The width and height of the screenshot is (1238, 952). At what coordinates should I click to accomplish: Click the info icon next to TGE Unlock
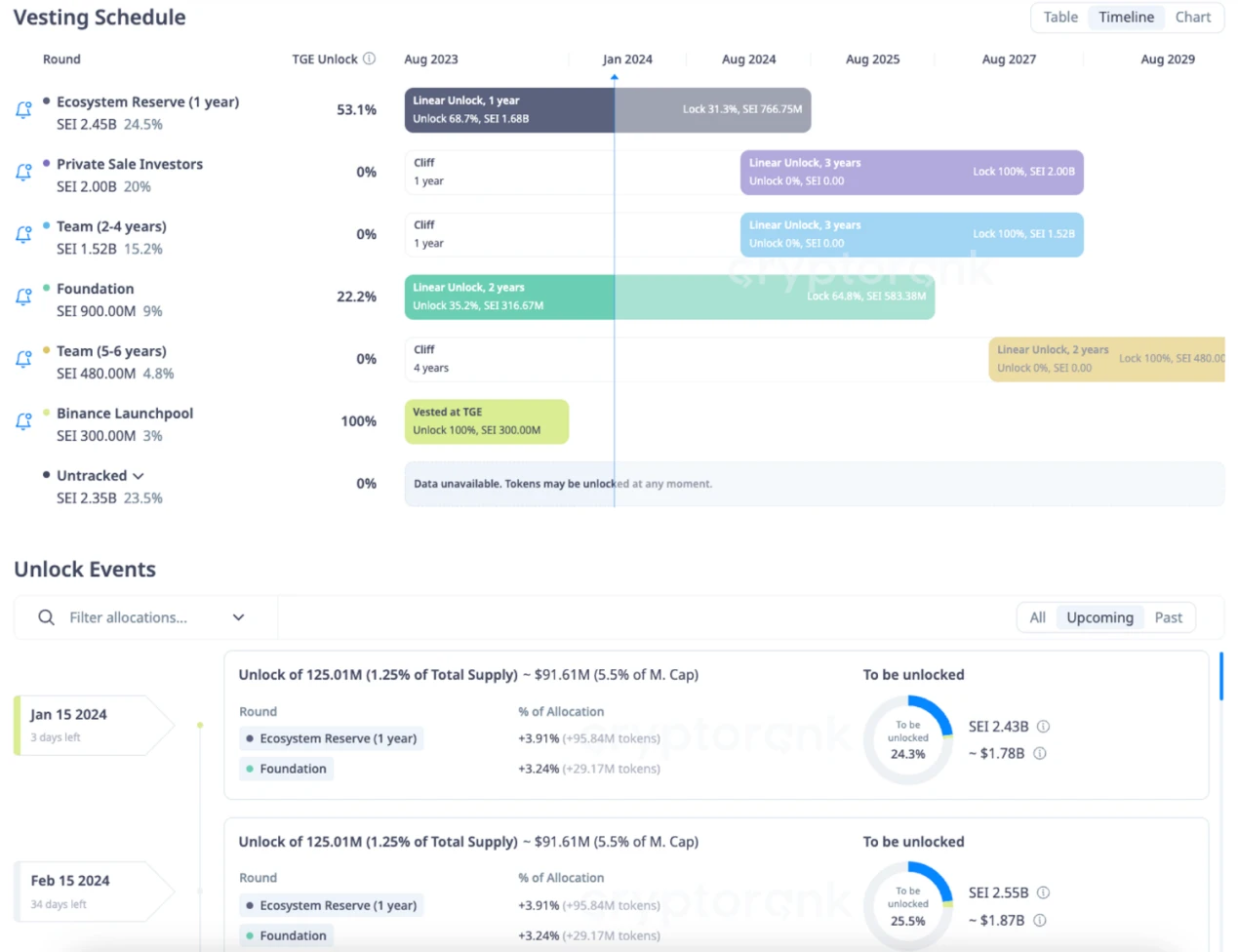[369, 59]
